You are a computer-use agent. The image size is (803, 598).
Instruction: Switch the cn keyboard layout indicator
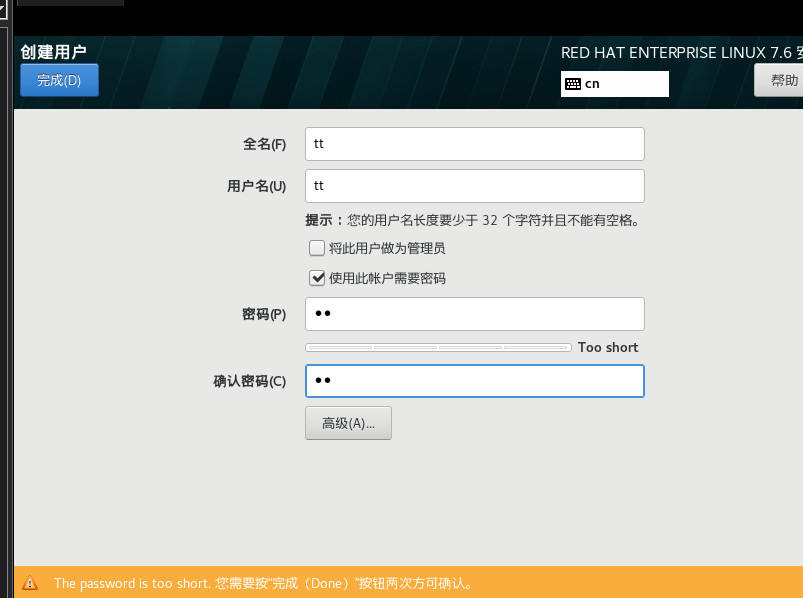(614, 84)
